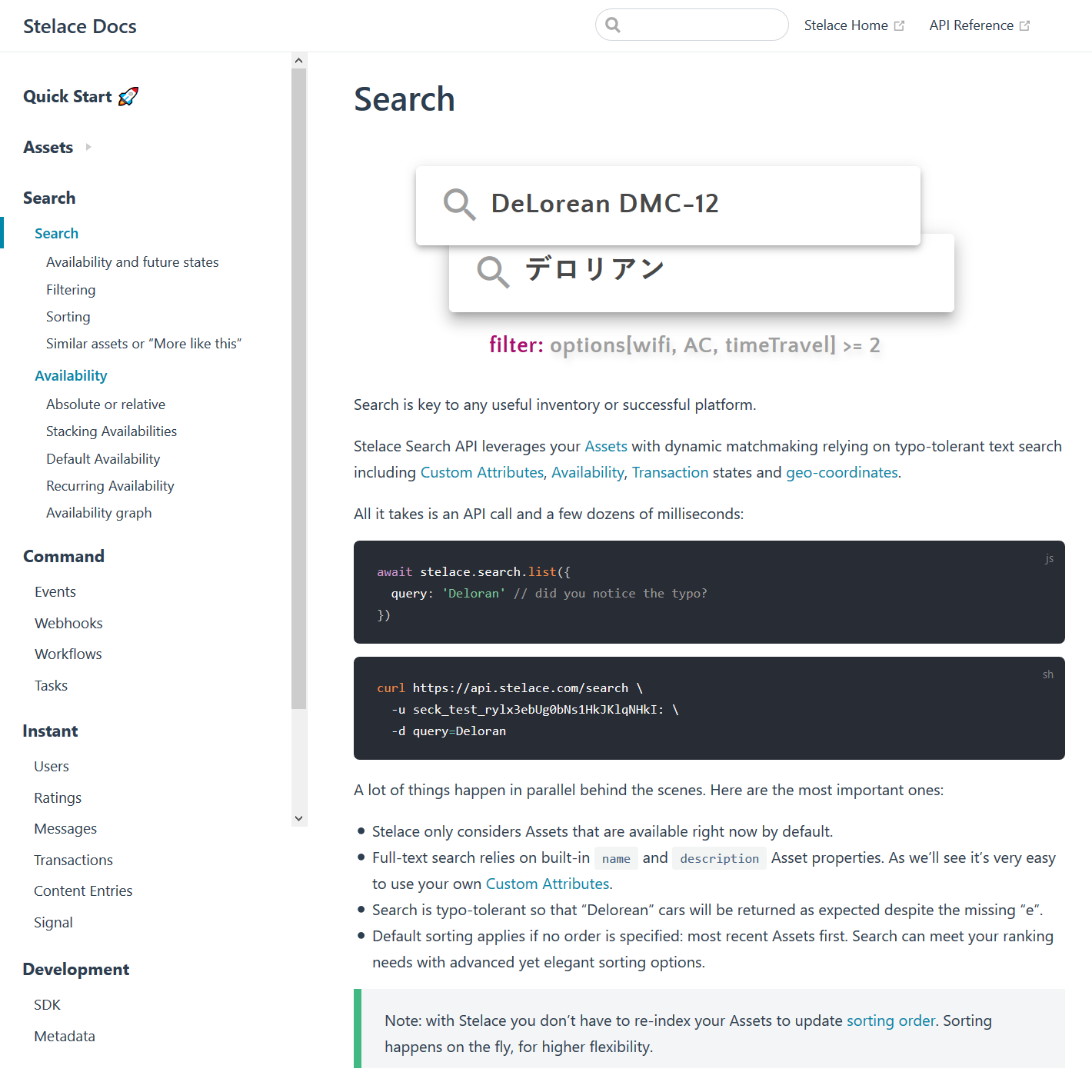Click the inline code label 'description'
This screenshot has height=1092, width=1092.
click(x=719, y=858)
